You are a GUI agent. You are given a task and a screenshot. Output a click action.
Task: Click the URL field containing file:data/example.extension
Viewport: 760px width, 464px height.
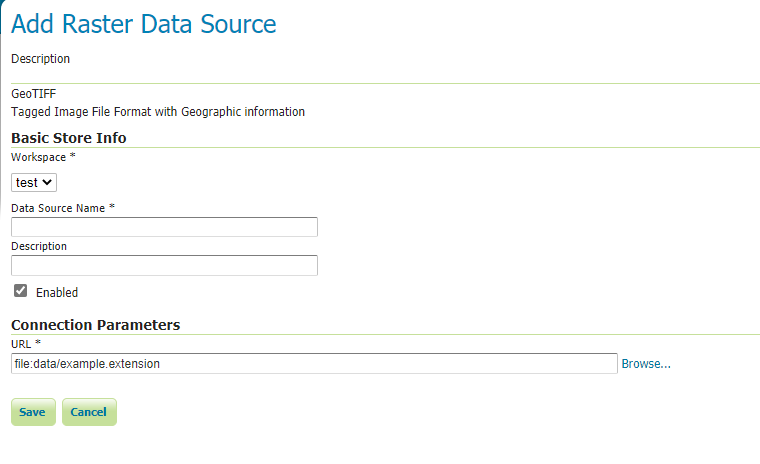tap(314, 364)
